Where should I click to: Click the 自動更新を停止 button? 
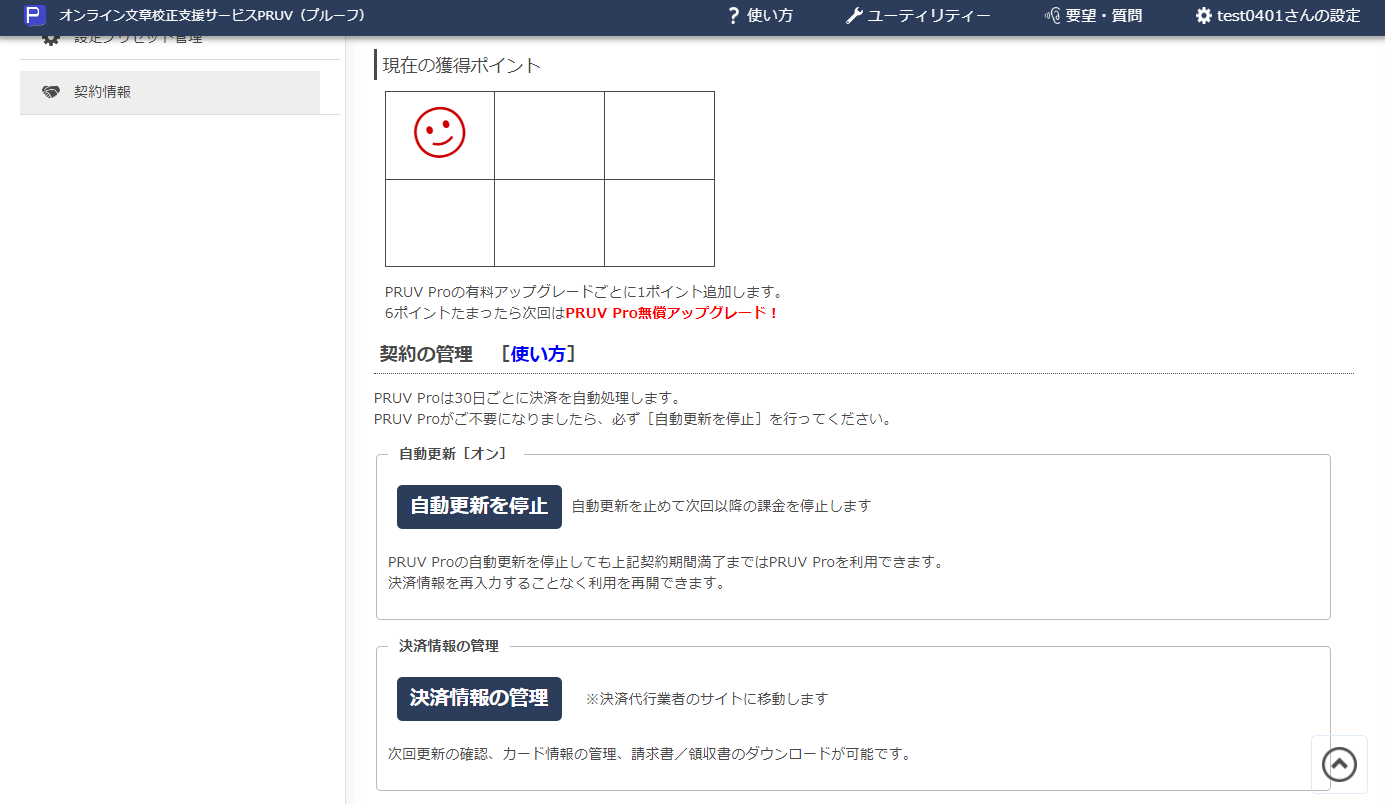[479, 506]
